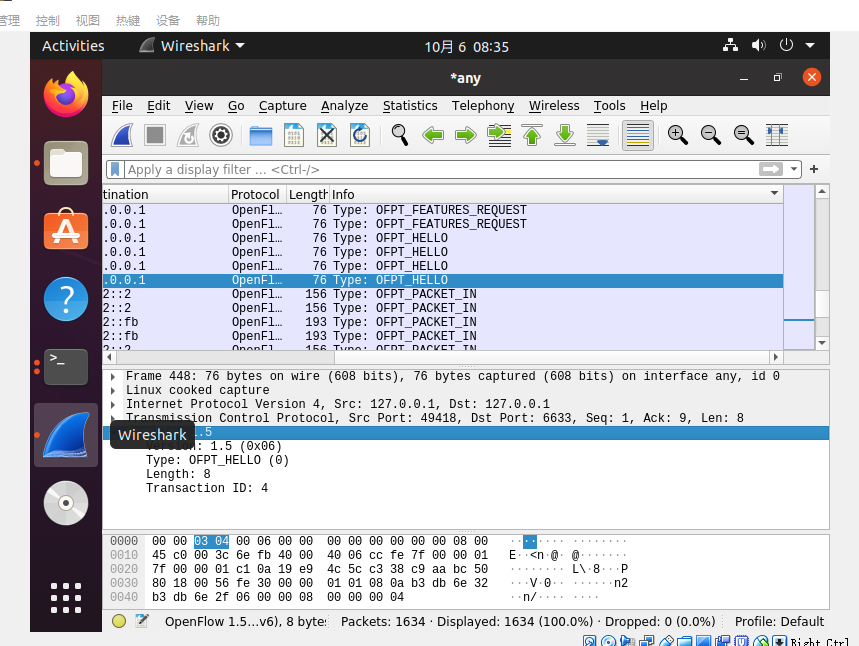This screenshot has height=646, width=859.
Task: Add a display filter button with plus
Action: point(814,169)
